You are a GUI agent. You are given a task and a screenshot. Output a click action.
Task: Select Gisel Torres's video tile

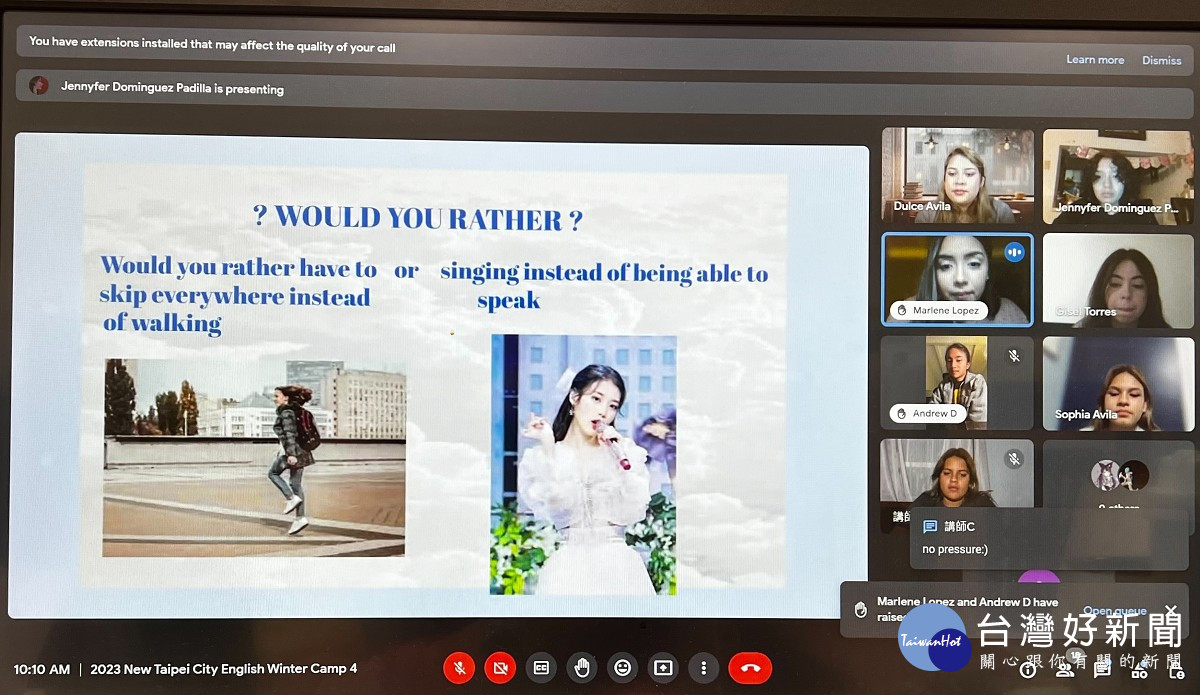pos(1118,280)
